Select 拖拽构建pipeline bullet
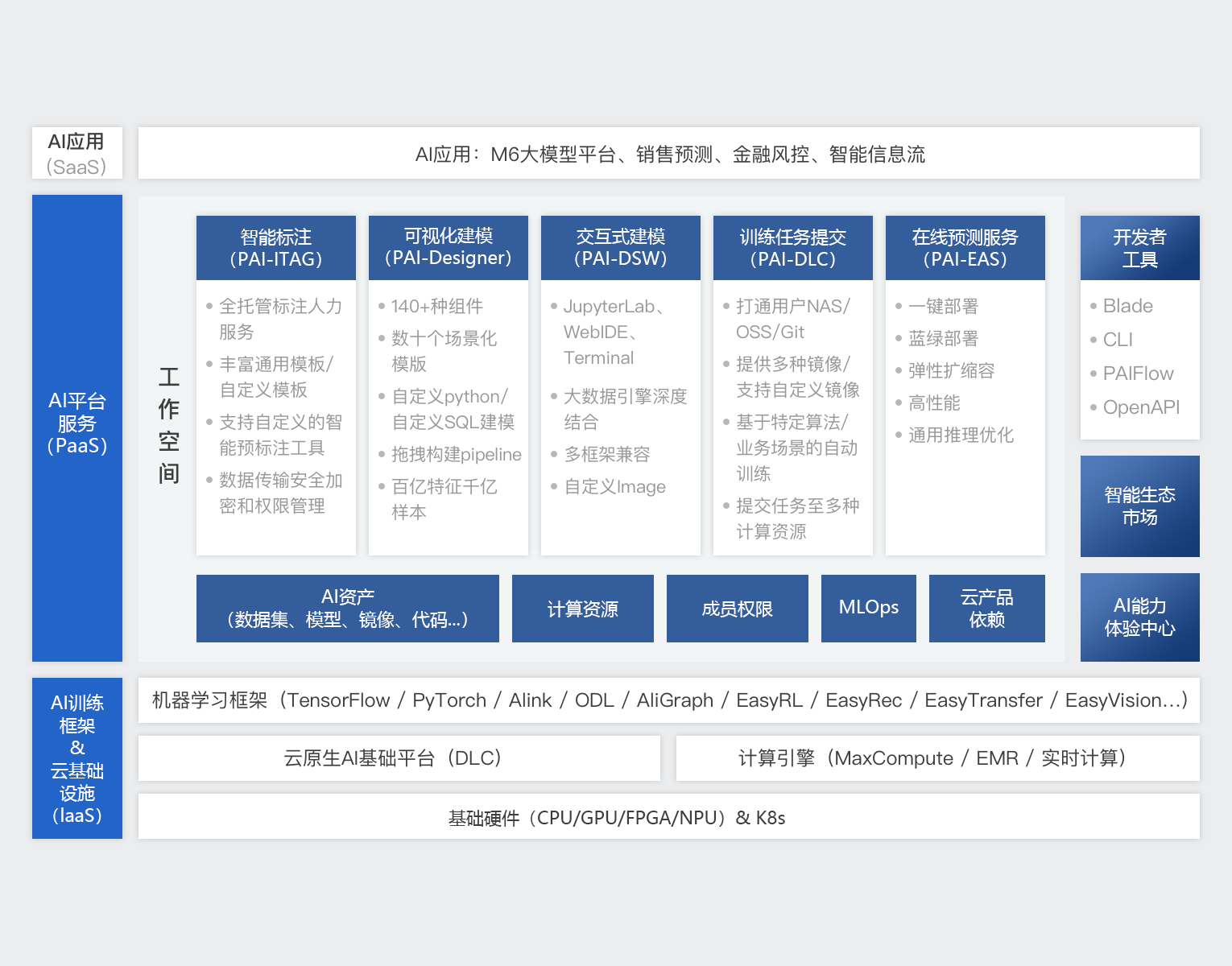The height and width of the screenshot is (966, 1232). click(450, 454)
